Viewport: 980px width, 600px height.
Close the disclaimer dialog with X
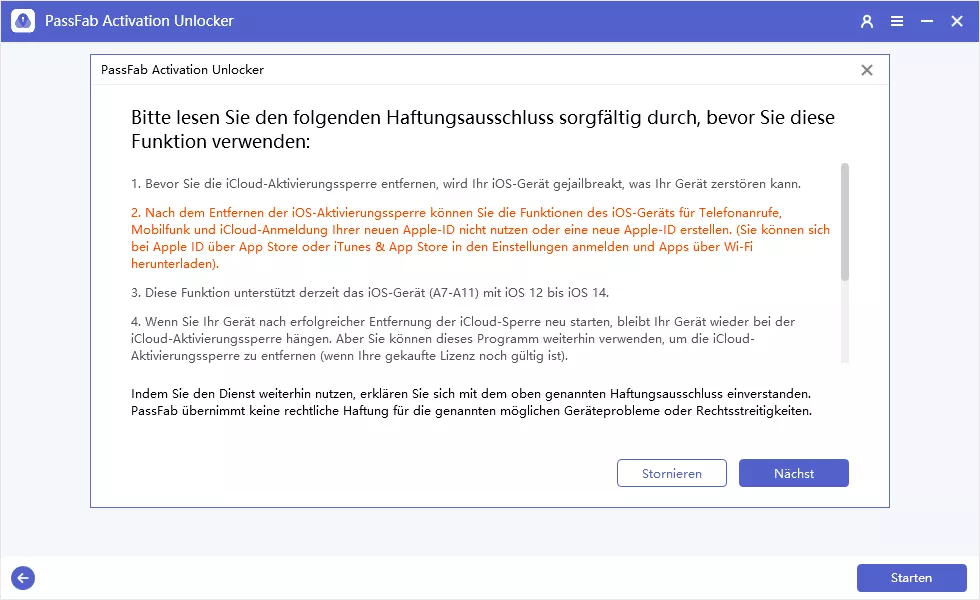pyautogui.click(x=866, y=70)
